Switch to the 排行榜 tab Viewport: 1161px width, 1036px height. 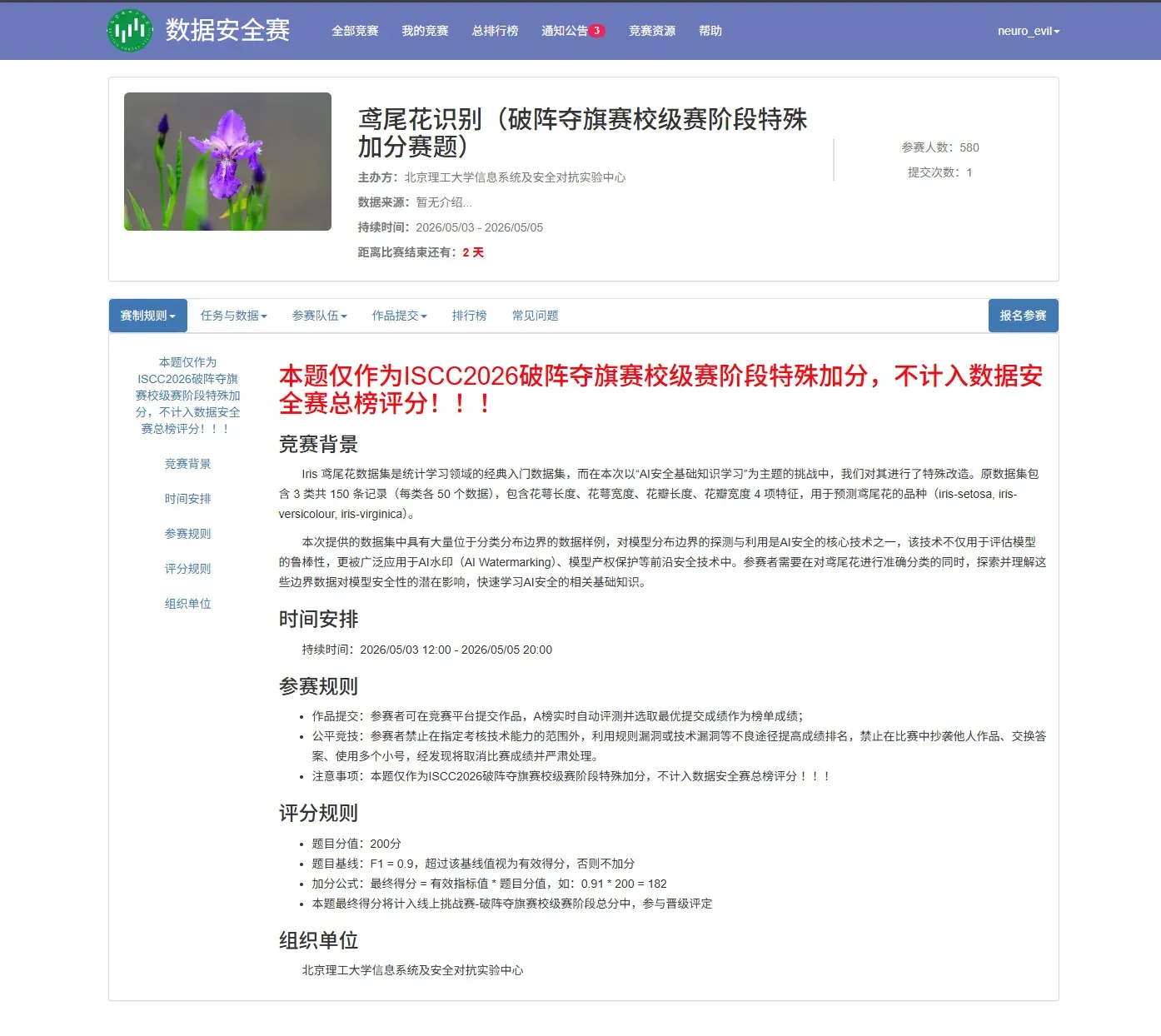470,316
